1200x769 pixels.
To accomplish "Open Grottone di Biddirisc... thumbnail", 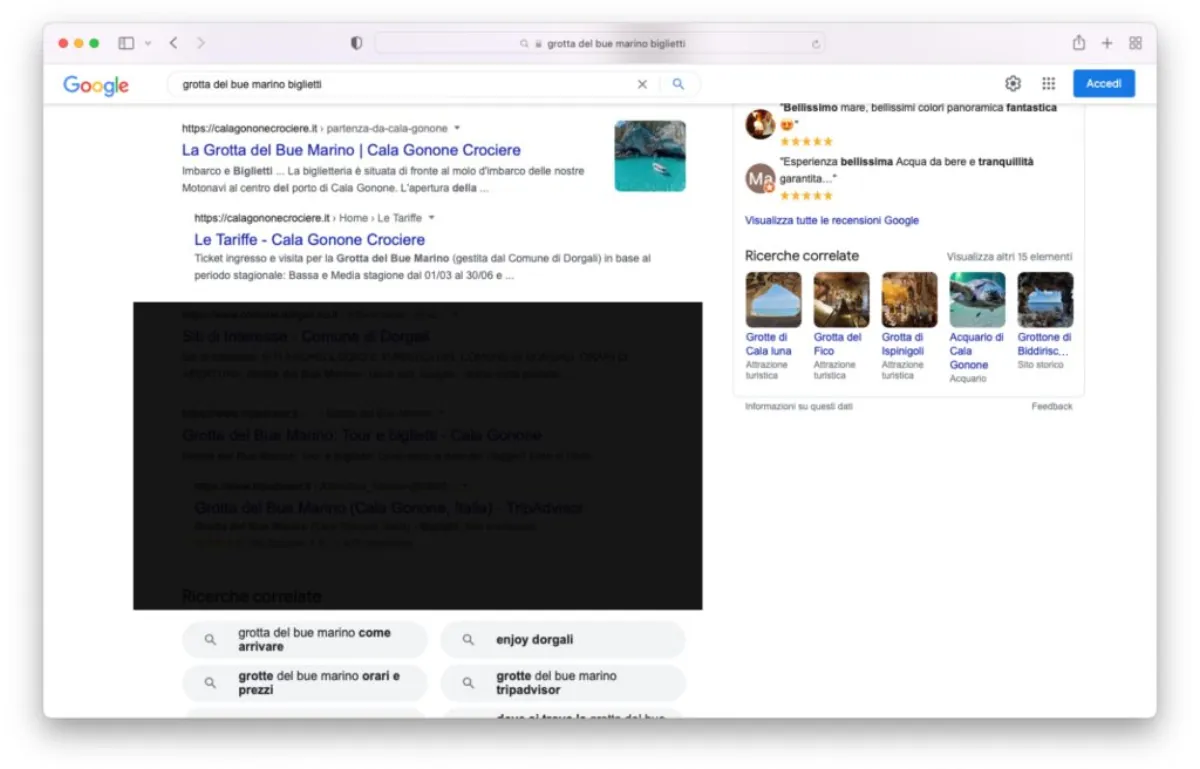I will click(1046, 300).
